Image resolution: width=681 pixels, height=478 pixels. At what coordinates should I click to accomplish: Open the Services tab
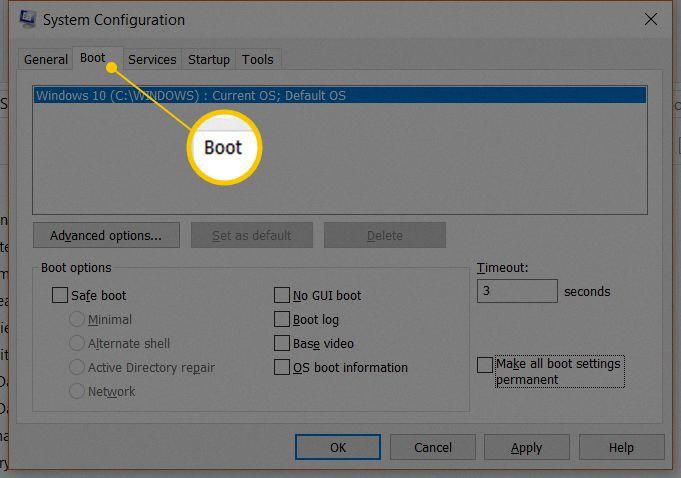coord(152,60)
